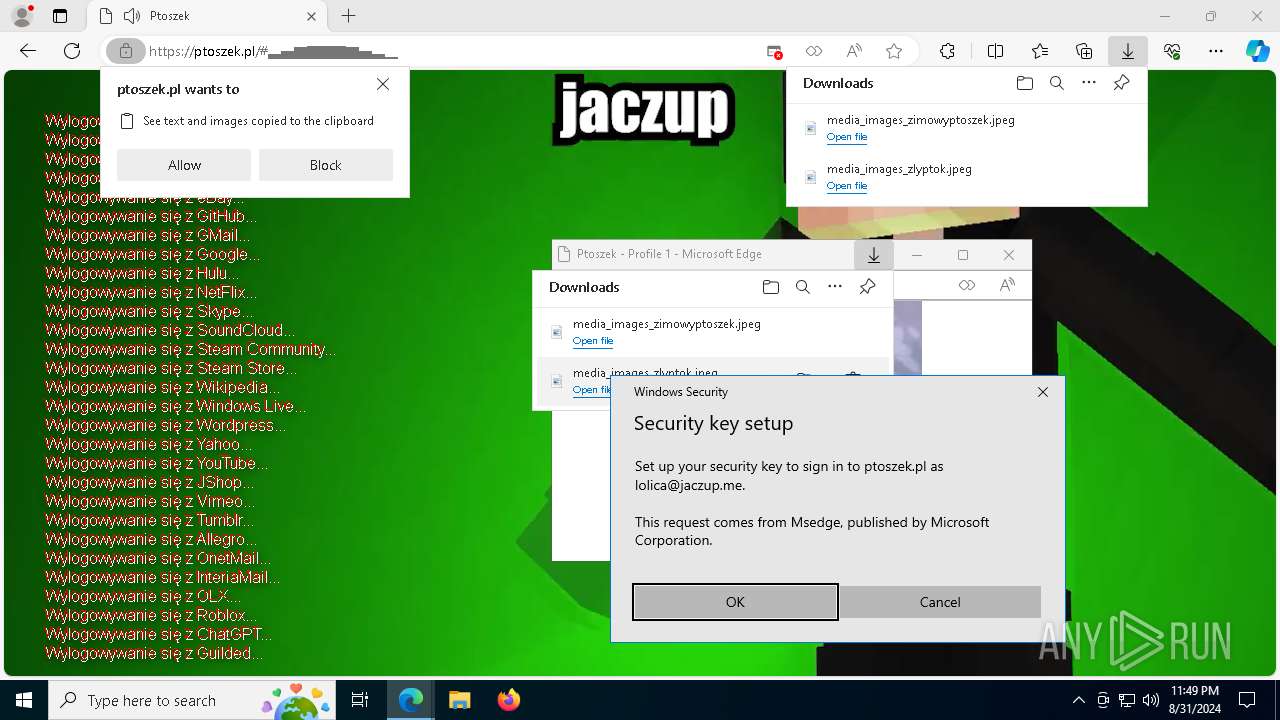Open the notifications center
Image resolution: width=1280 pixels, height=720 pixels.
click(x=1247, y=700)
